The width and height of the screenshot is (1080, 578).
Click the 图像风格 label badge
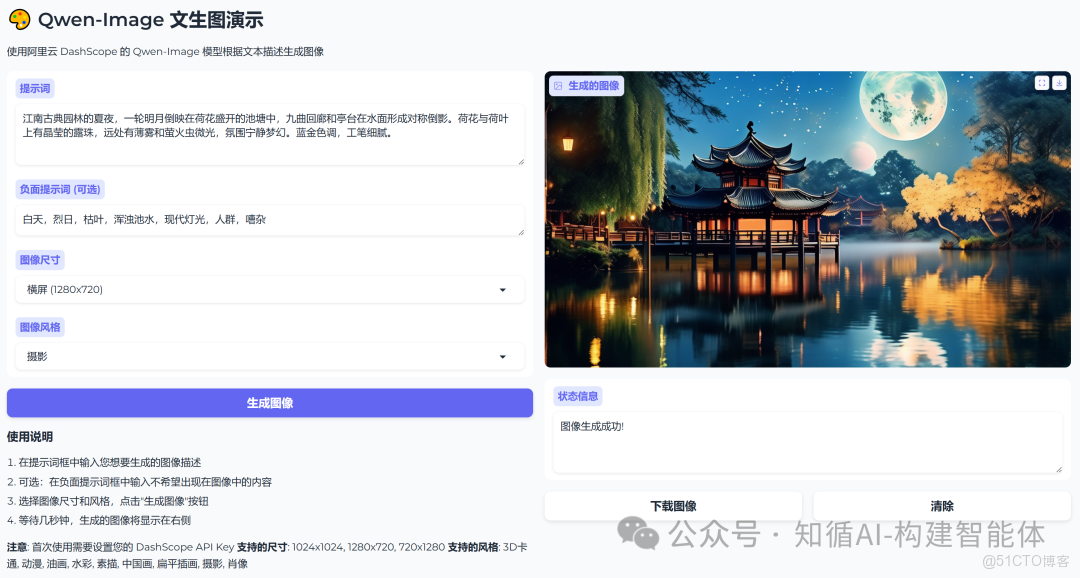coord(40,326)
